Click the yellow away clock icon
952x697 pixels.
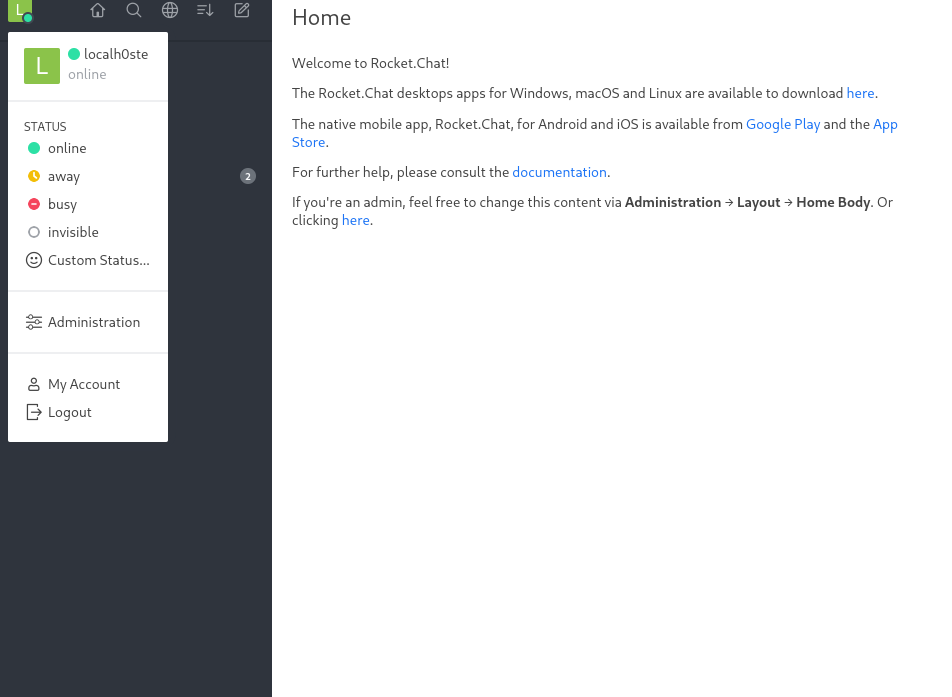pos(34,176)
